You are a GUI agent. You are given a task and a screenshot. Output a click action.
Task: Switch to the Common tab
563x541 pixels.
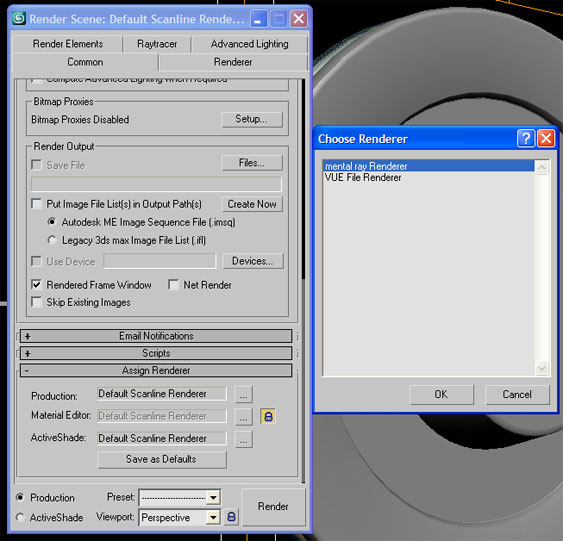point(85,62)
